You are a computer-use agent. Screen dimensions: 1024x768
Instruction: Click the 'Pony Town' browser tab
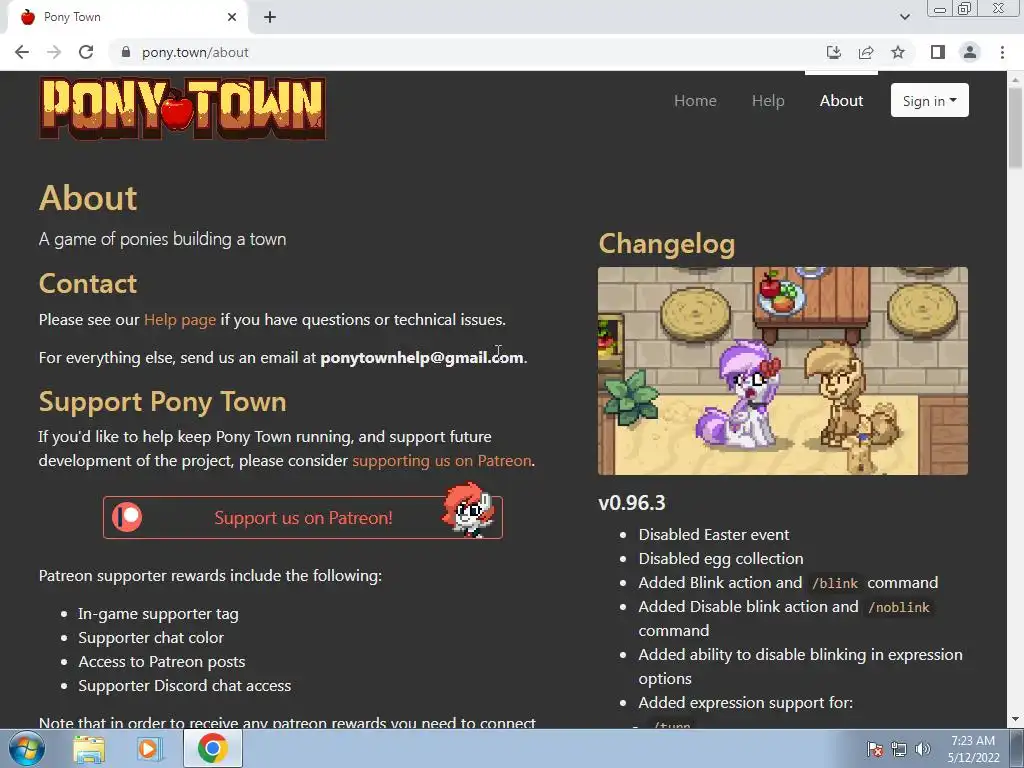(128, 17)
